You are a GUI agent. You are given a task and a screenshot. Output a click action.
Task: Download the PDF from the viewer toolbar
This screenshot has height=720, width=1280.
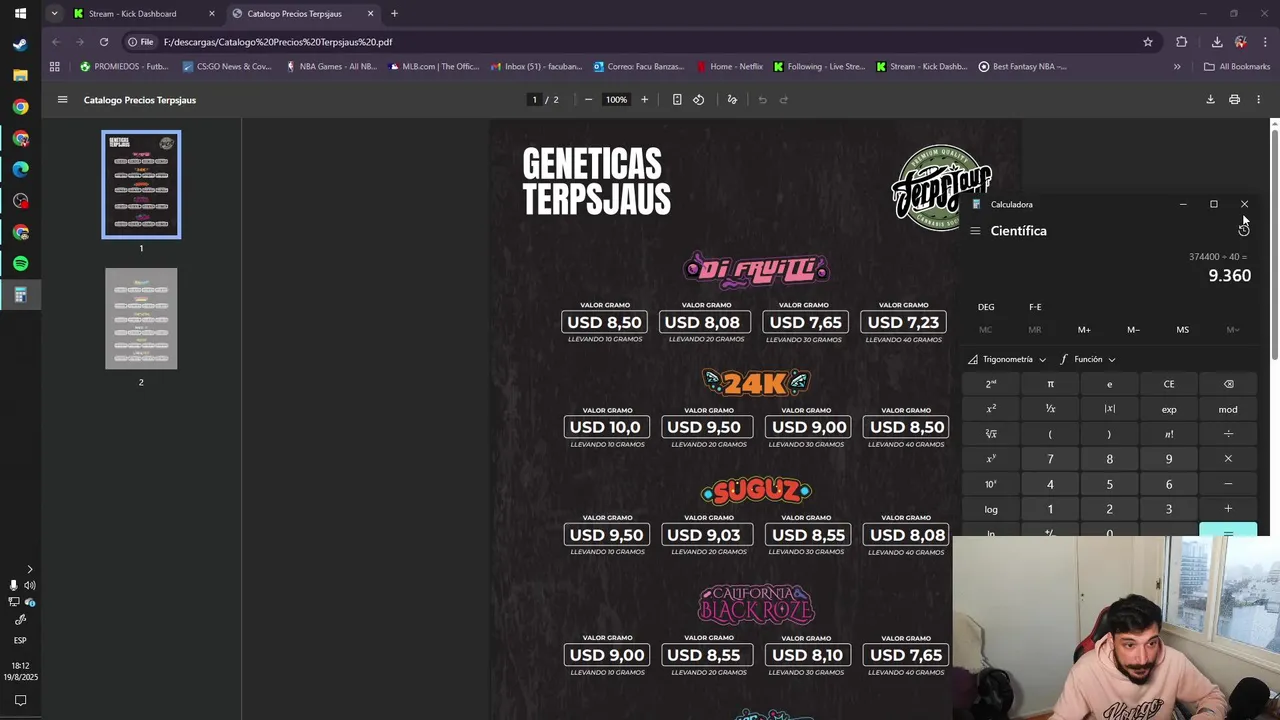point(1210,99)
